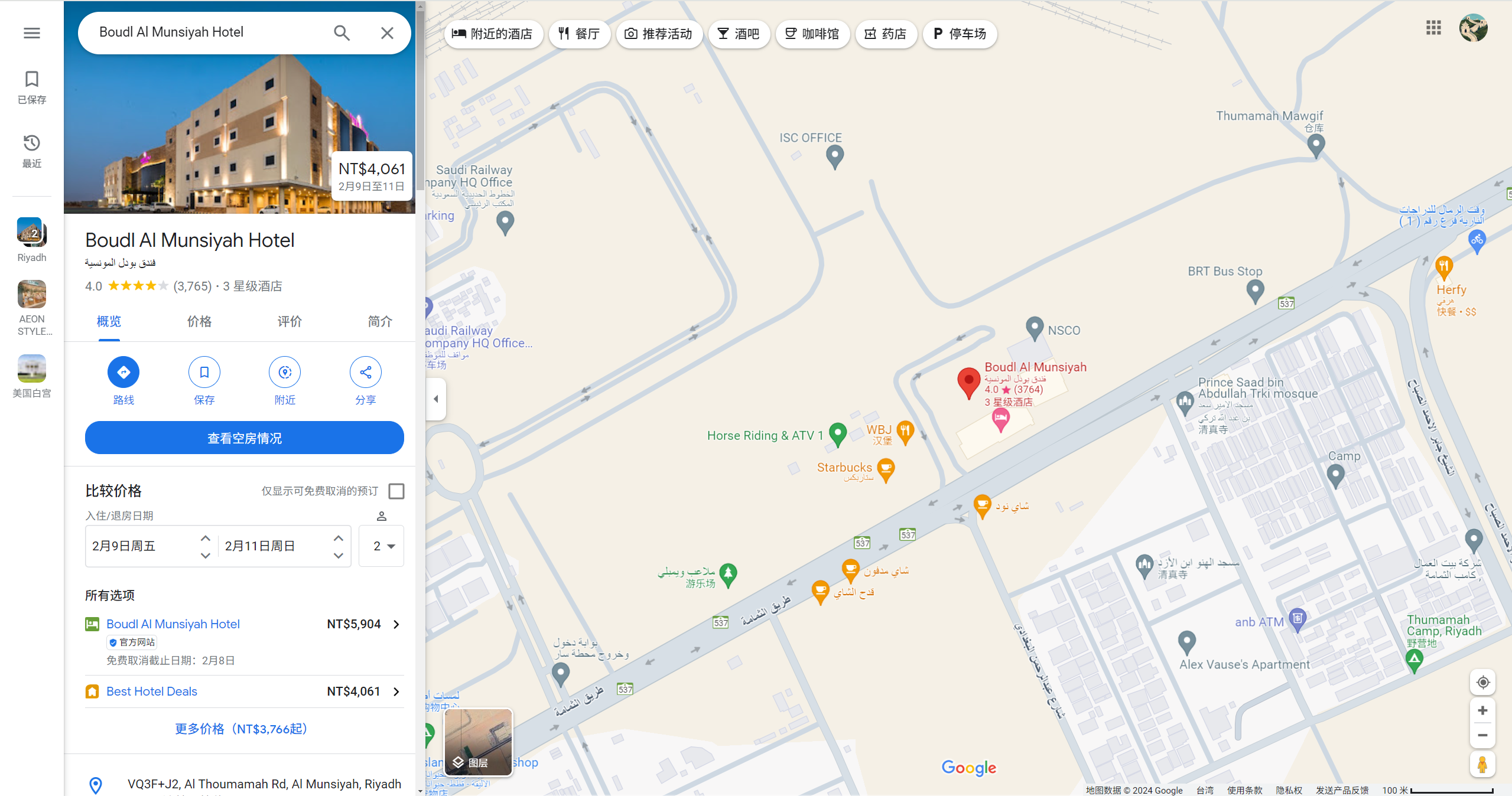
Task: Click the 分享 share icon
Action: pyautogui.click(x=365, y=372)
